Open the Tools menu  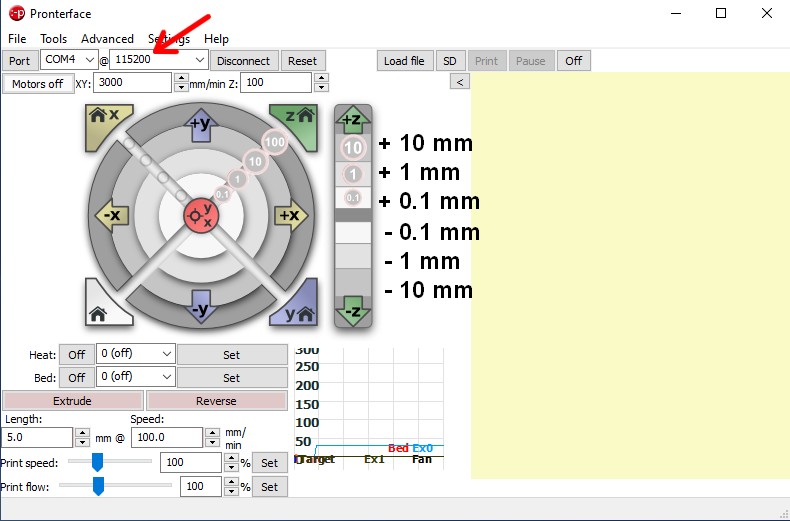click(53, 39)
